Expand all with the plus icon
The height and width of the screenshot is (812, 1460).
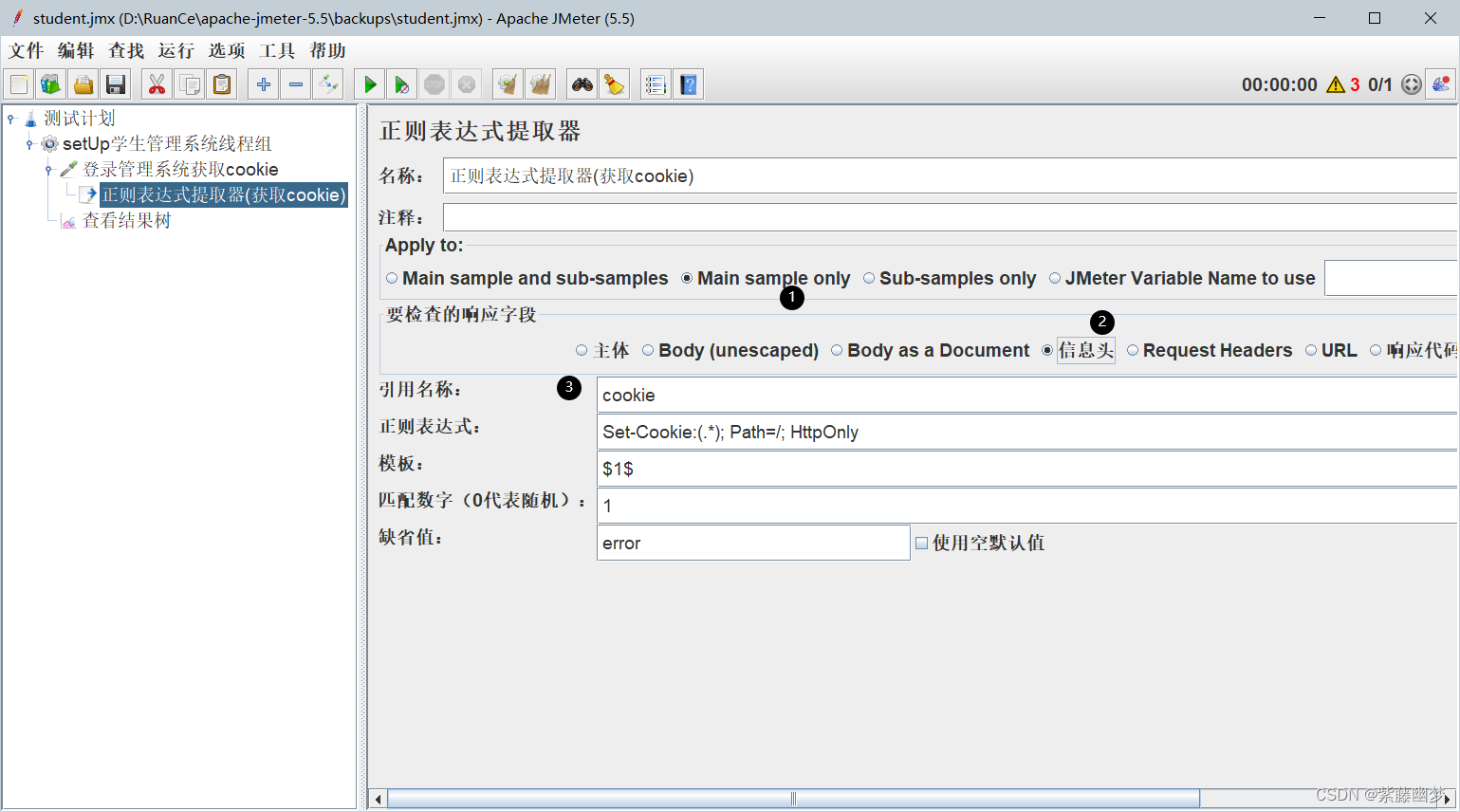pyautogui.click(x=264, y=84)
